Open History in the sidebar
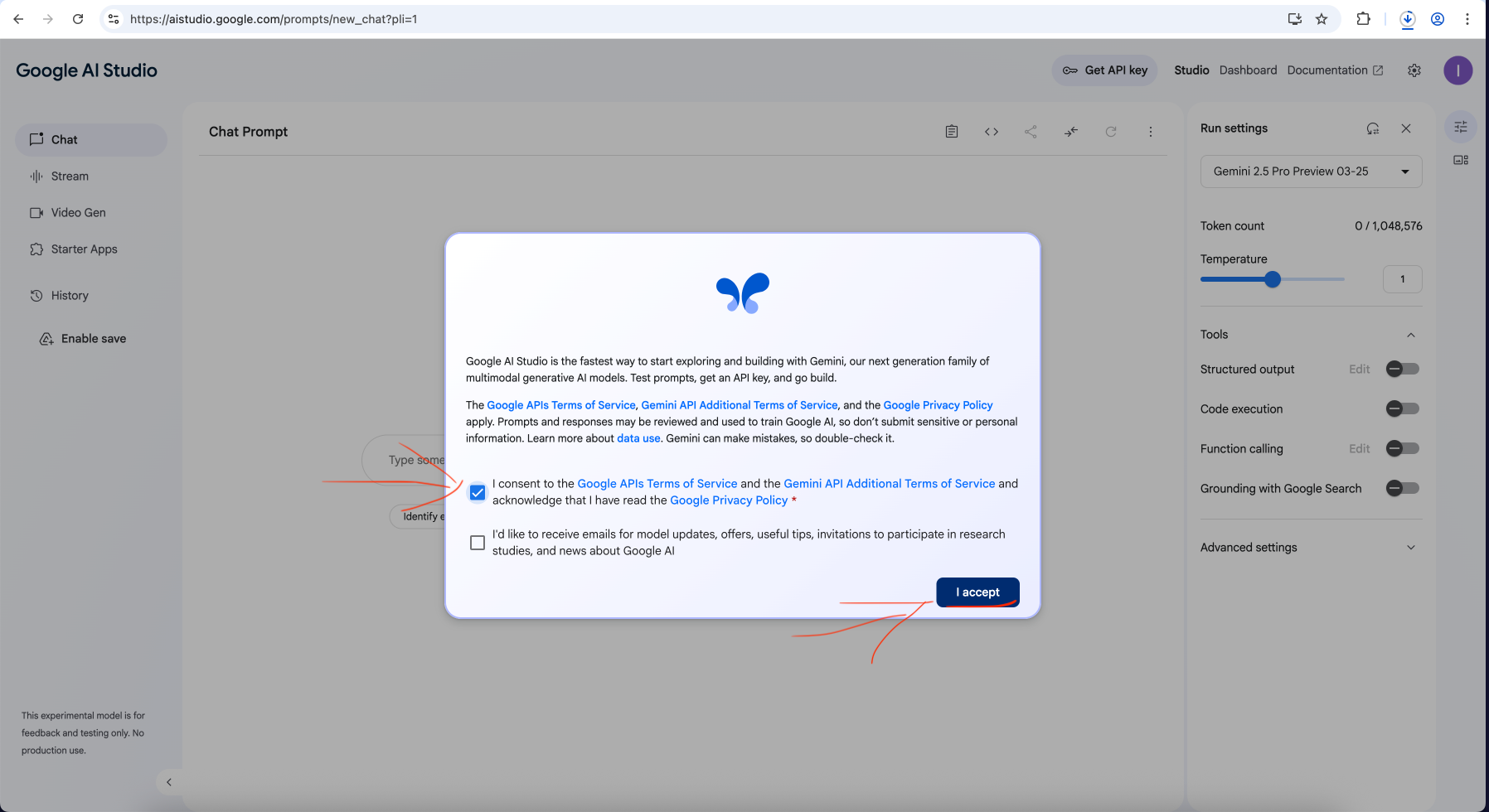1489x812 pixels. (x=91, y=296)
